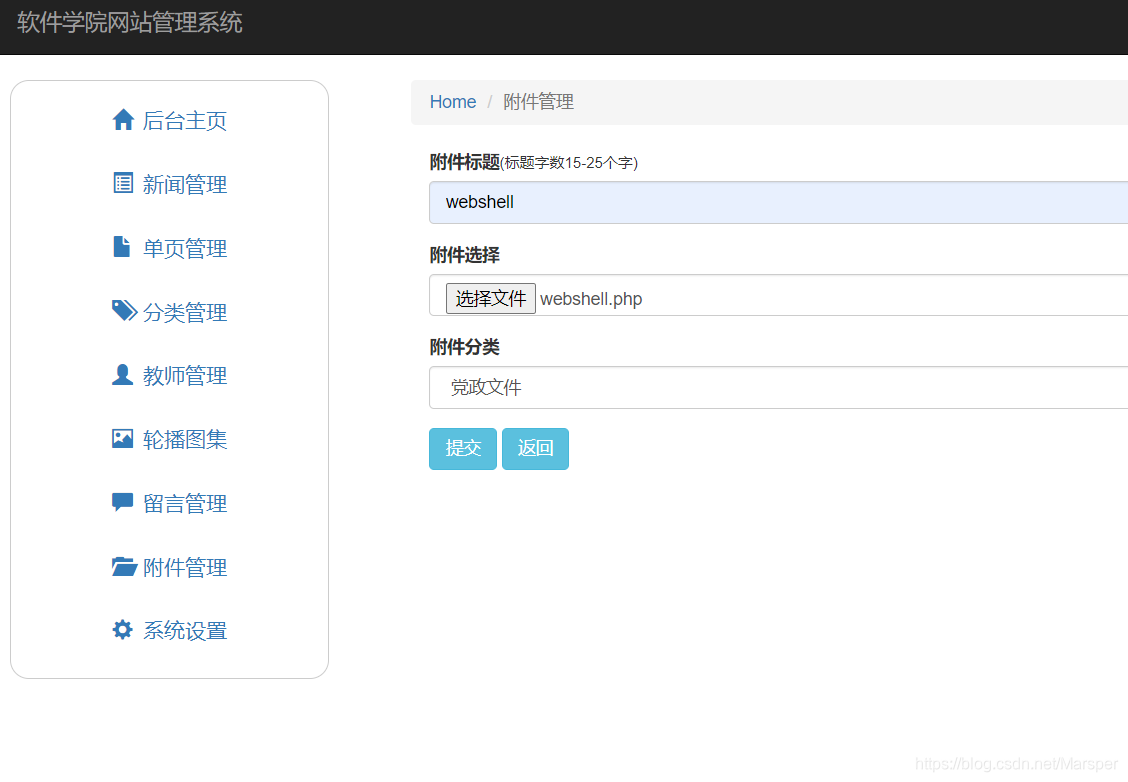The image size is (1128, 782).
Task: Click the open-folder icon beside 附件管理
Action: 124,566
